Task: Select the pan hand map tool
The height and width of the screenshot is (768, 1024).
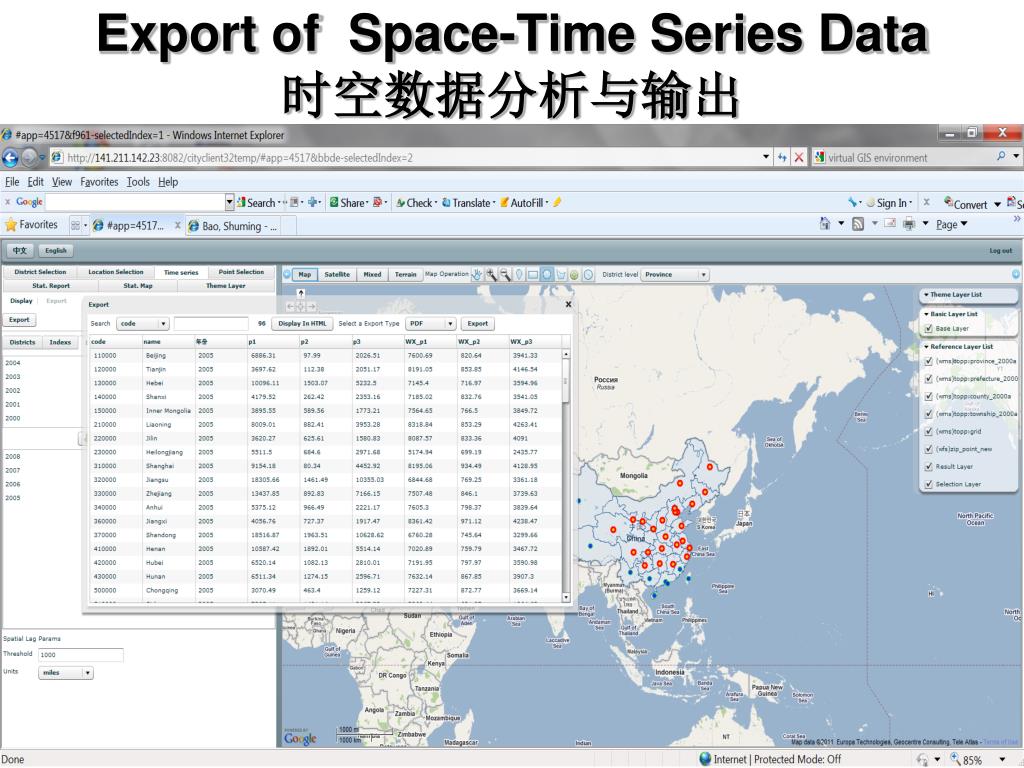Action: point(477,275)
